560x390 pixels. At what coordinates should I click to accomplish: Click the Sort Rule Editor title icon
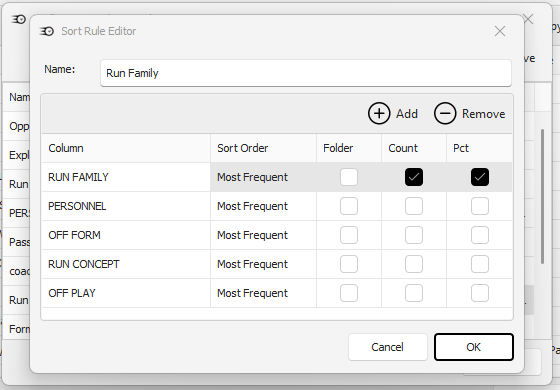47,31
